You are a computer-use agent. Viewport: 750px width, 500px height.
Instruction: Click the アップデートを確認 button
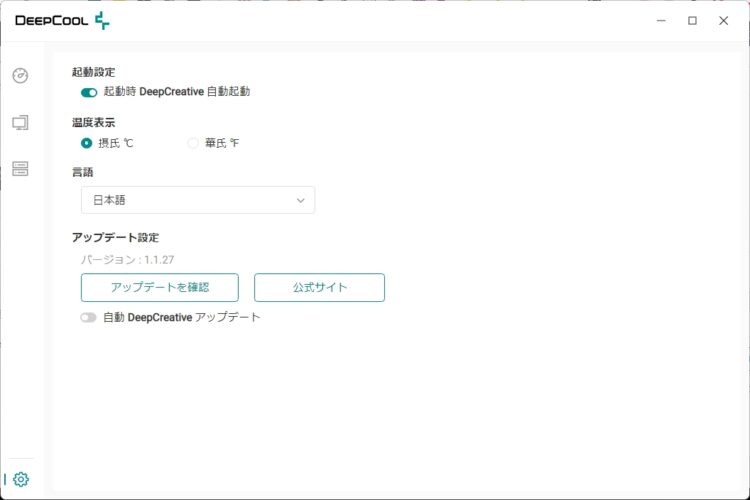tap(160, 288)
